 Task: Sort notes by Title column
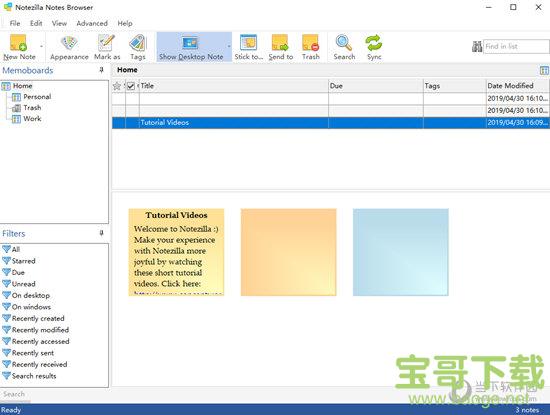coord(234,86)
